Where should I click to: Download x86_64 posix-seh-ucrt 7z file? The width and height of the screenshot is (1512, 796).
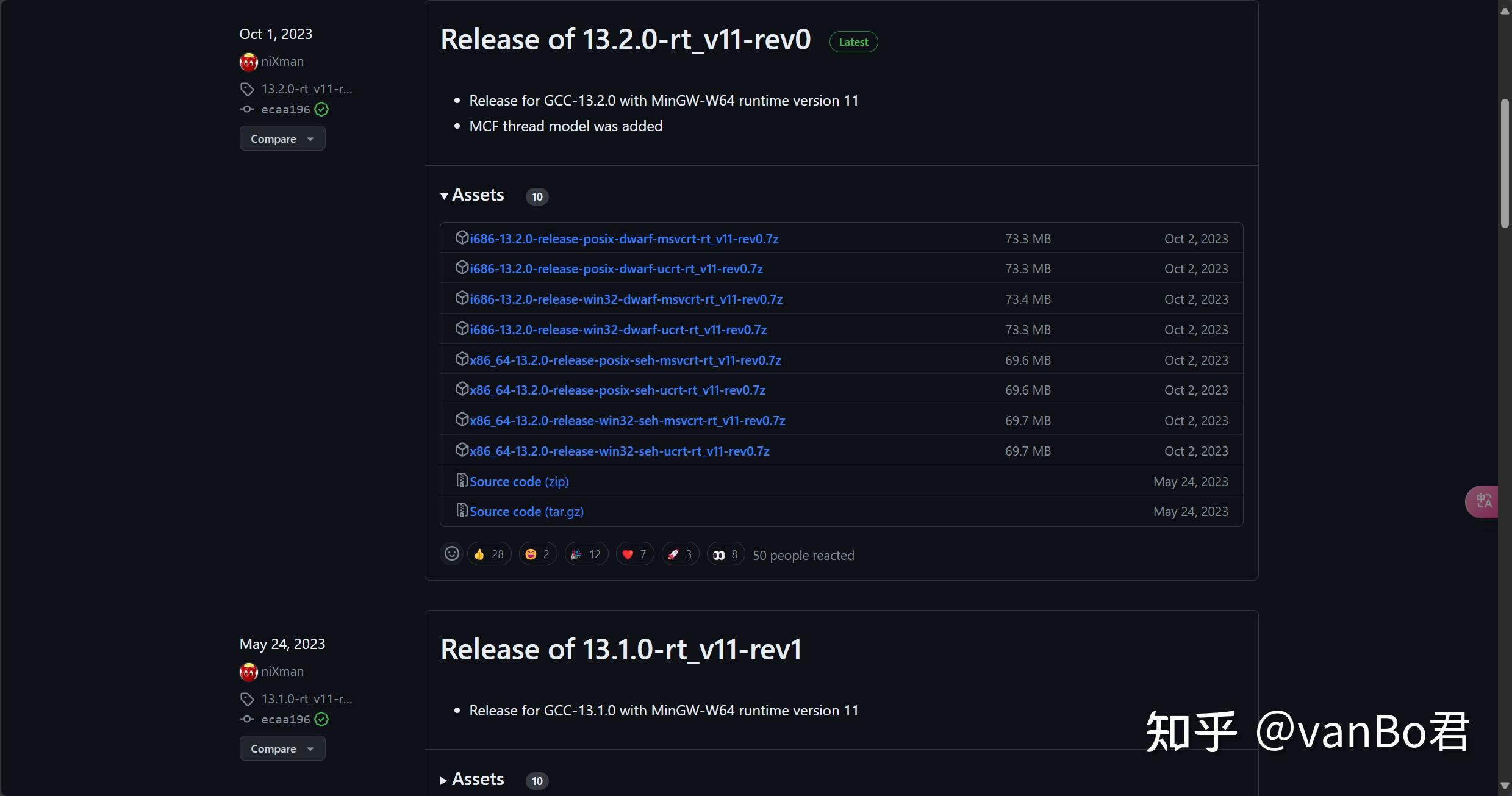(x=617, y=390)
